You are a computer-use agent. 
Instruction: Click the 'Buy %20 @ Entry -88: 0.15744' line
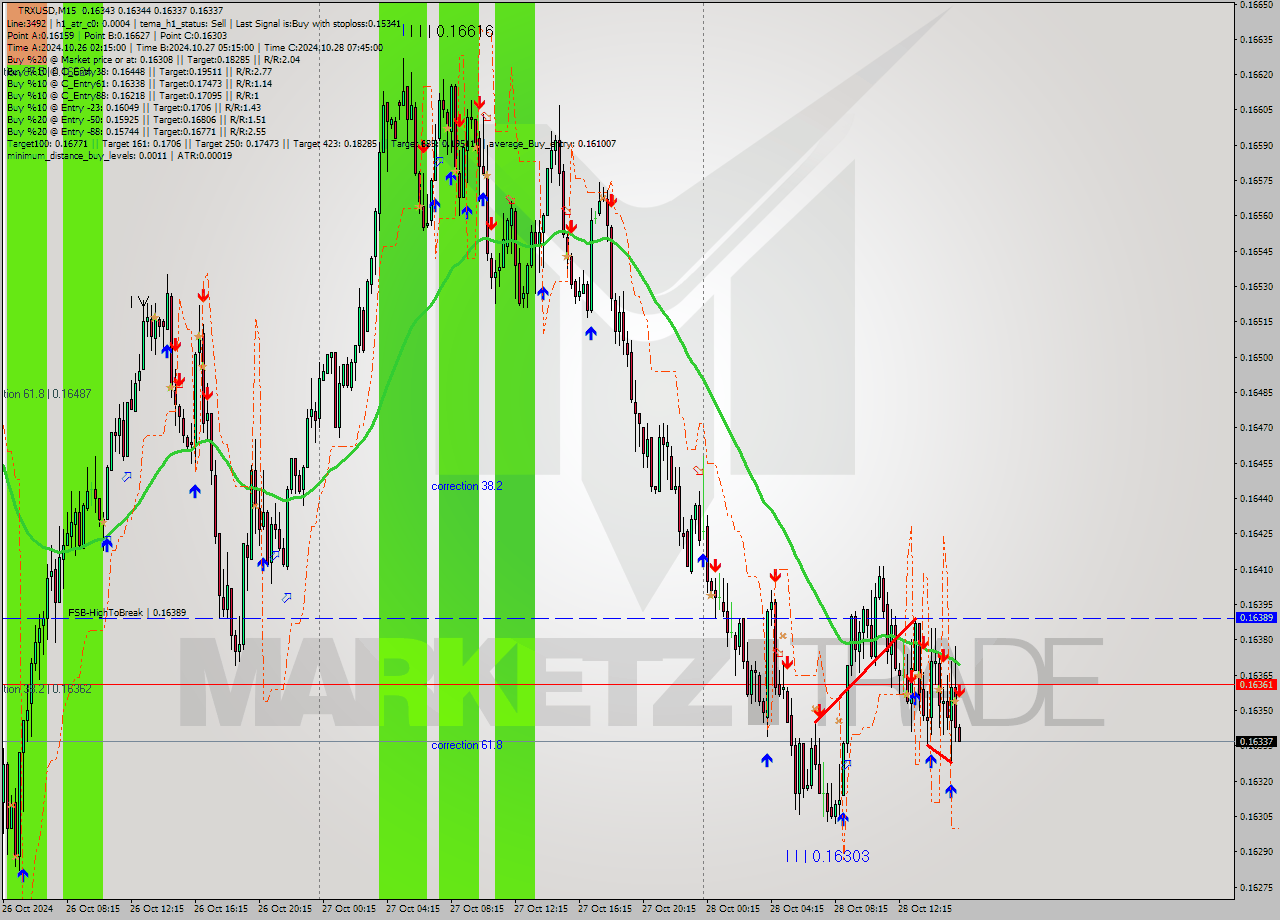(x=135, y=132)
